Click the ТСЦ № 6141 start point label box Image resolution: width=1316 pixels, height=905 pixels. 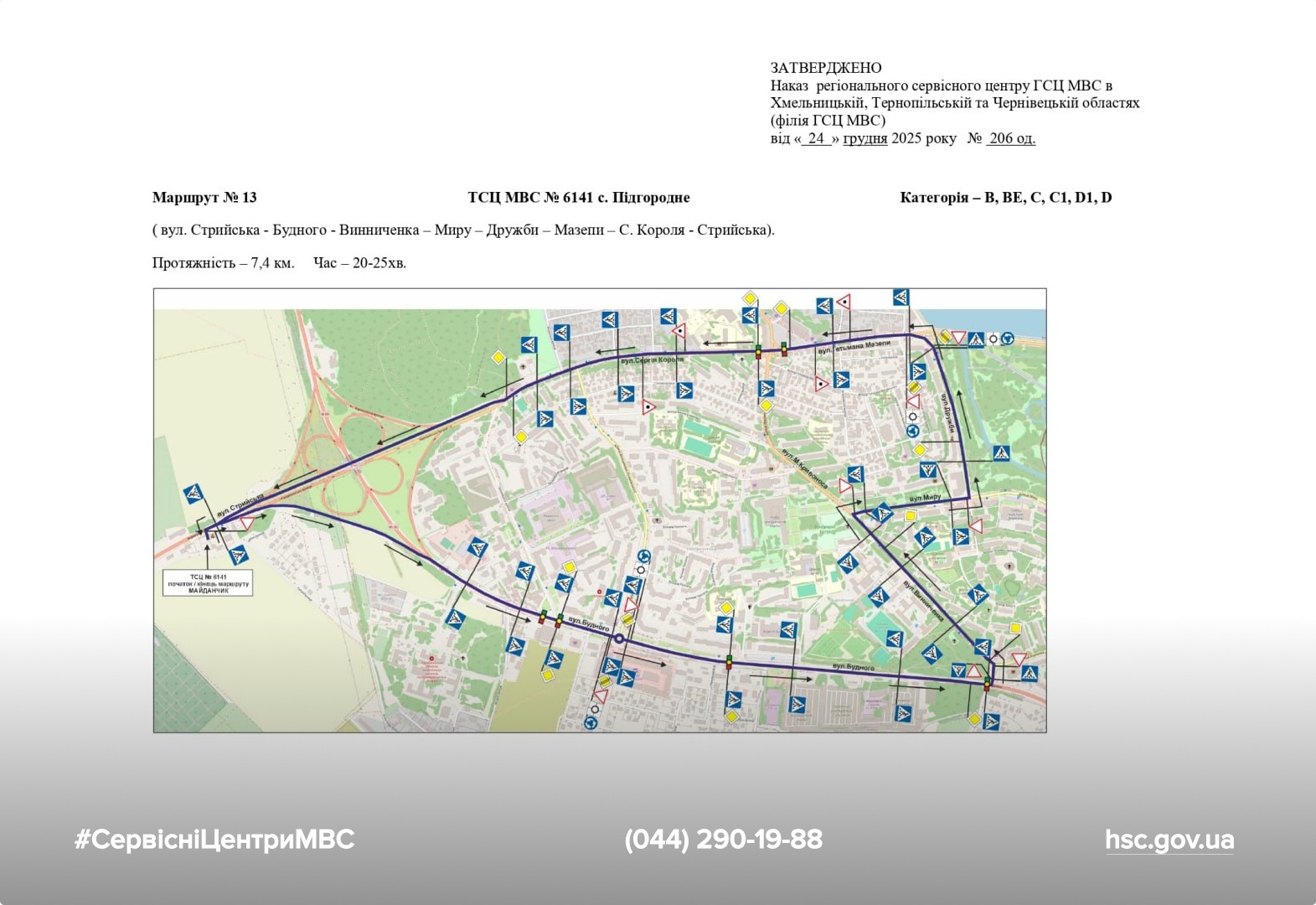(208, 583)
